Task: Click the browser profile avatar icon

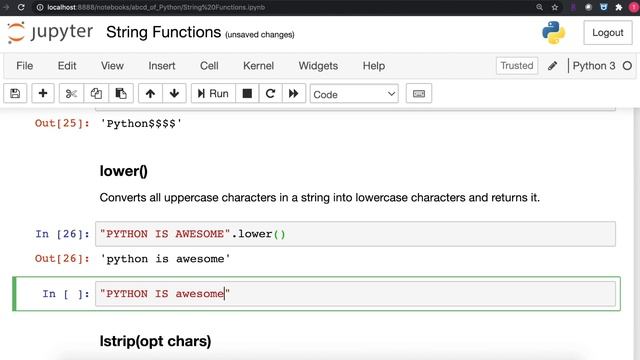Action: pos(635,7)
